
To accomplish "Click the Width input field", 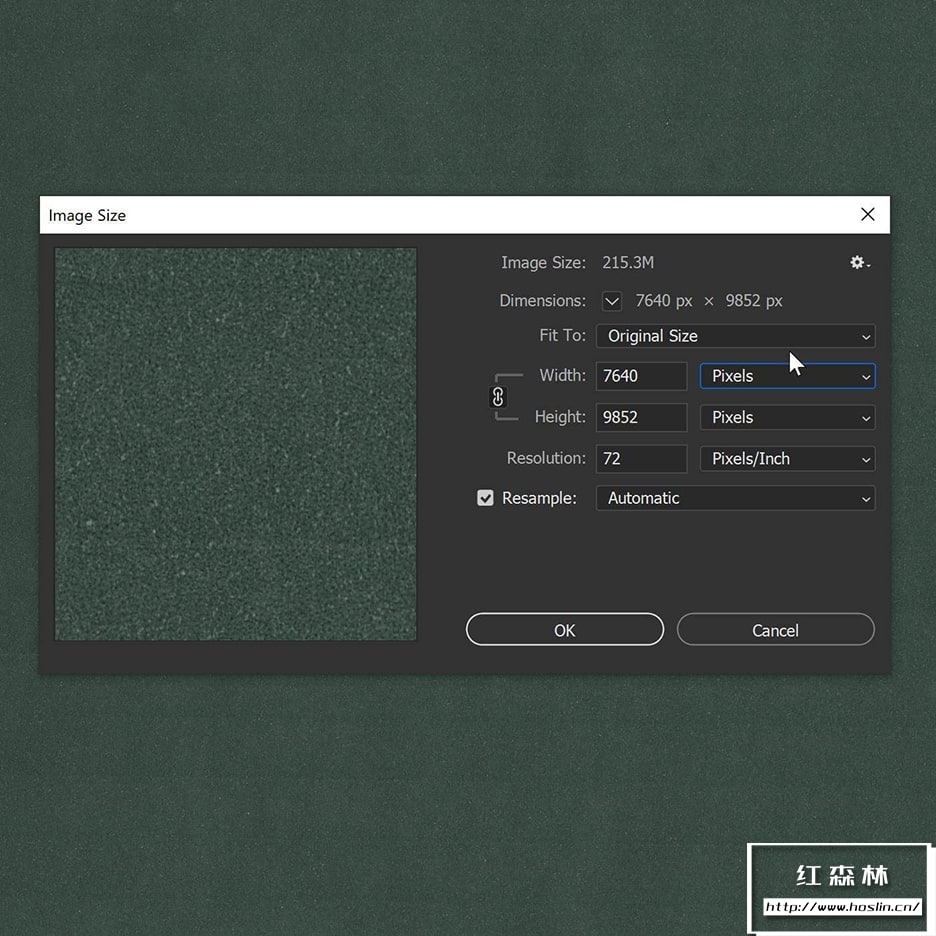I will [x=641, y=376].
